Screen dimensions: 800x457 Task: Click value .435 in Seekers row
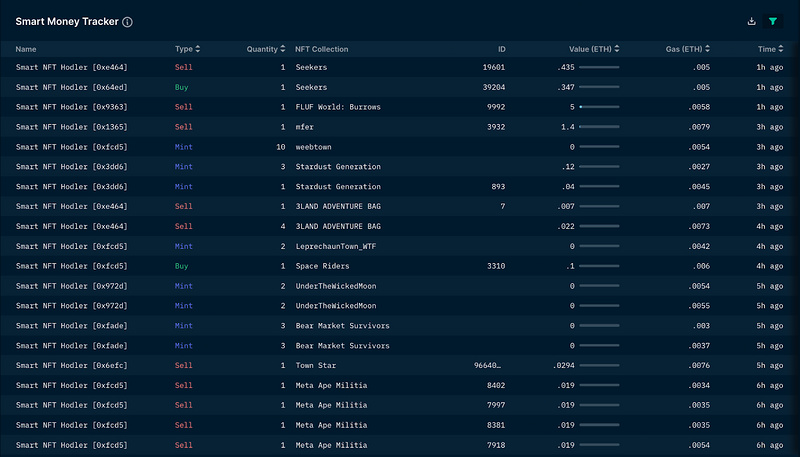(566, 67)
